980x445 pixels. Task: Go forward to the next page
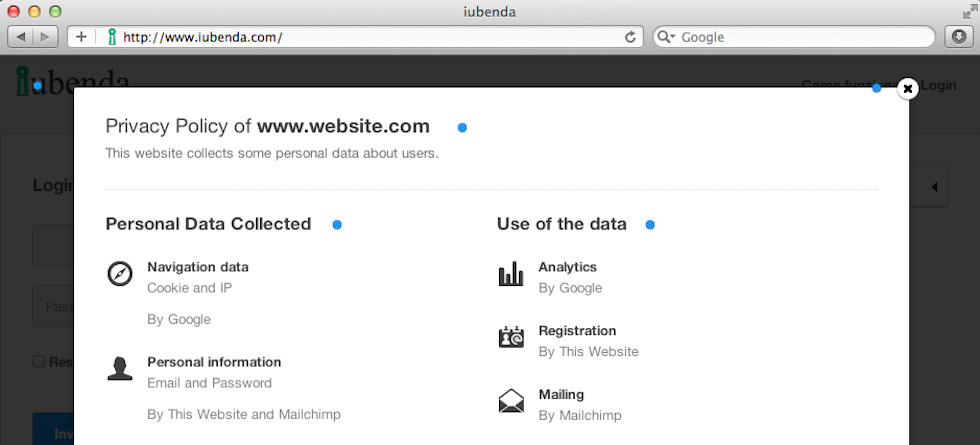[45, 37]
